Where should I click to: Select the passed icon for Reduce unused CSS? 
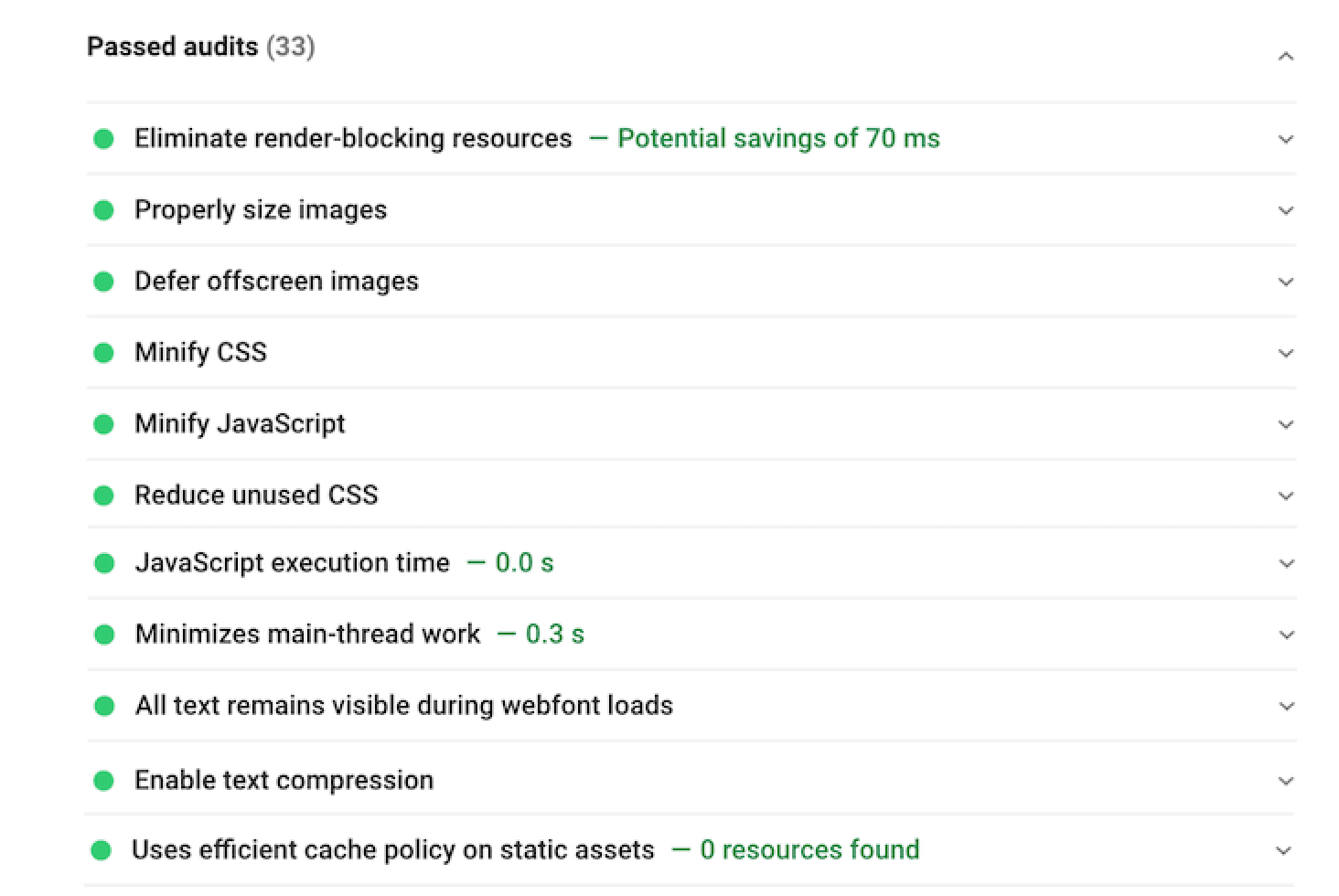coord(103,495)
